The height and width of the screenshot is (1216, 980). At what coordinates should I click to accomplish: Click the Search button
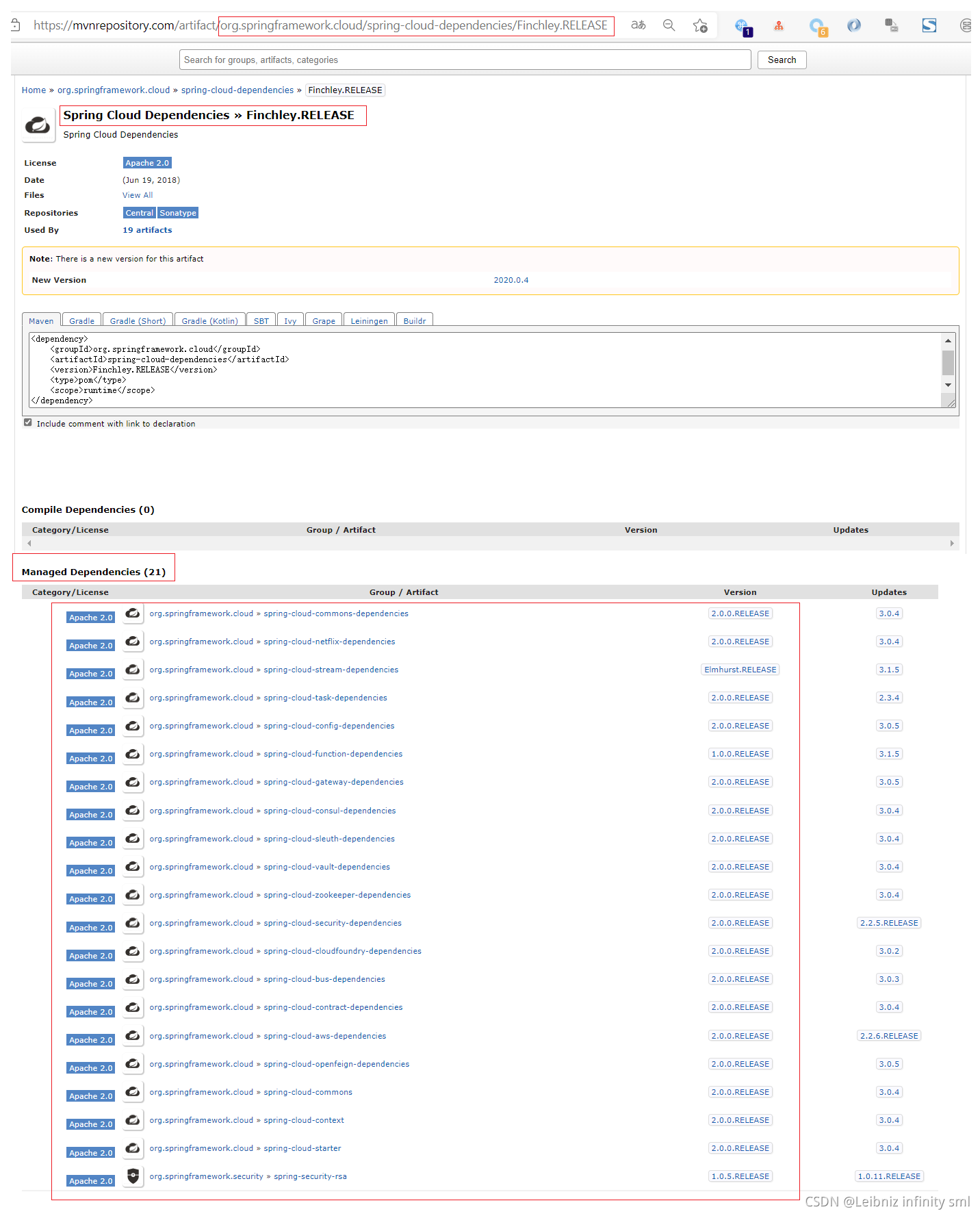tap(782, 60)
